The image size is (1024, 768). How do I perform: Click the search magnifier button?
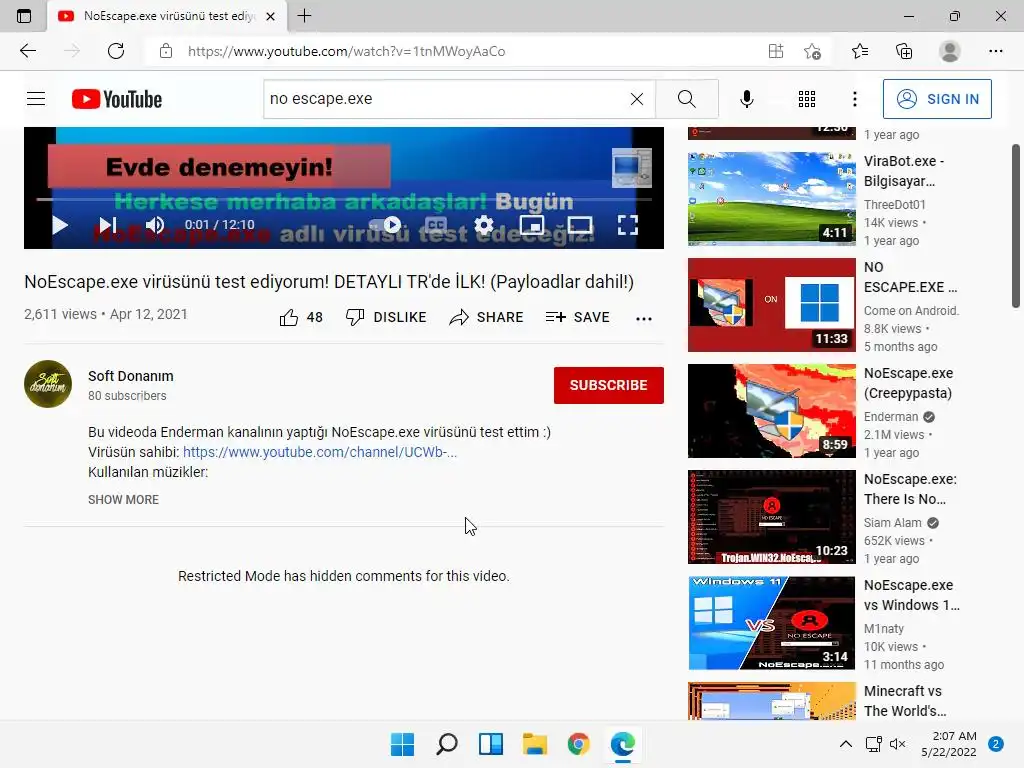(x=686, y=99)
